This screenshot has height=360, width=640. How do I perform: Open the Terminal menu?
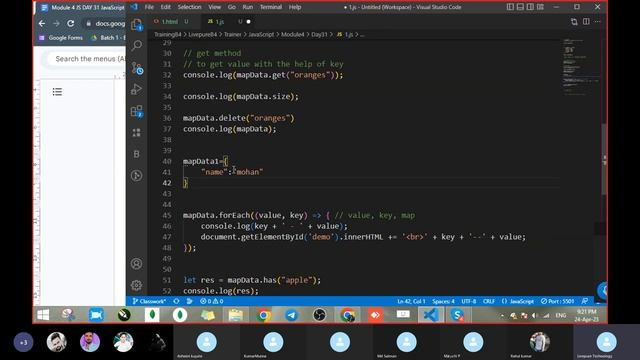coord(271,7)
